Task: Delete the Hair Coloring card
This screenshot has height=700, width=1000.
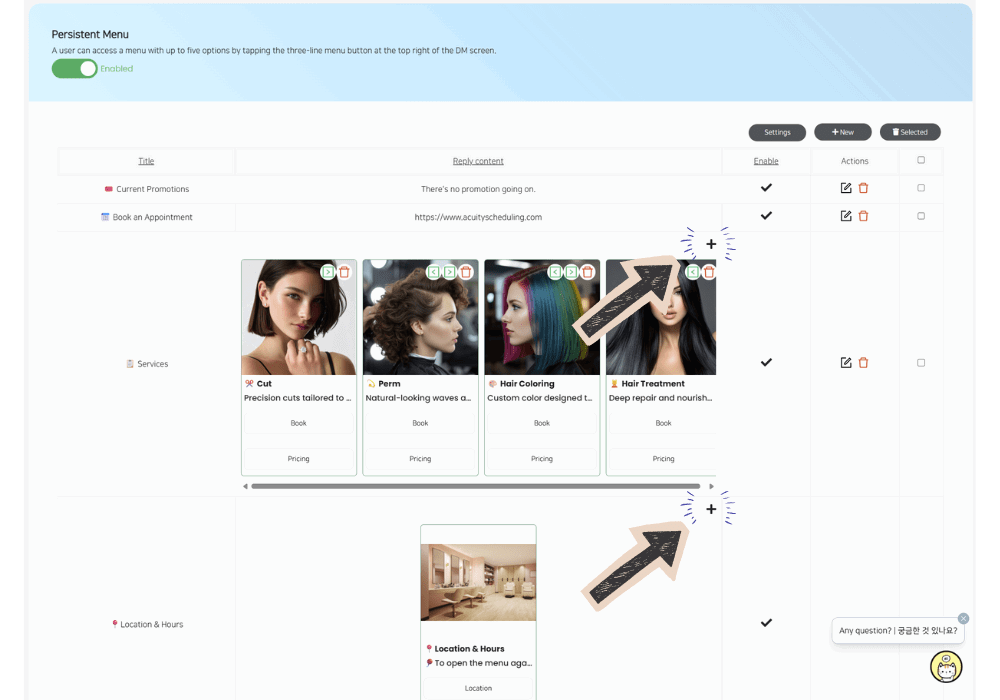Action: [588, 272]
